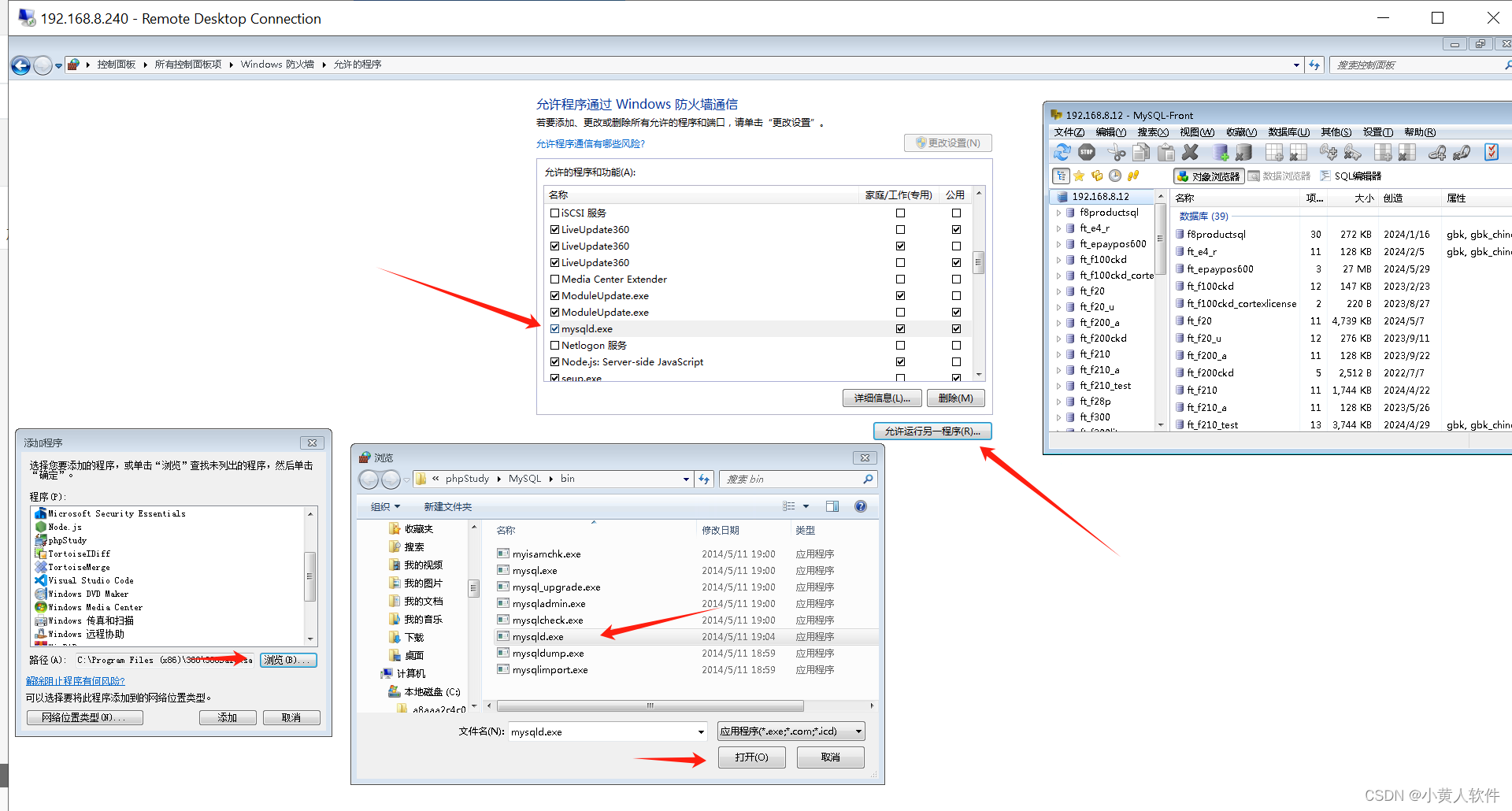Open Control Panel address bar dropdown

[1296, 65]
